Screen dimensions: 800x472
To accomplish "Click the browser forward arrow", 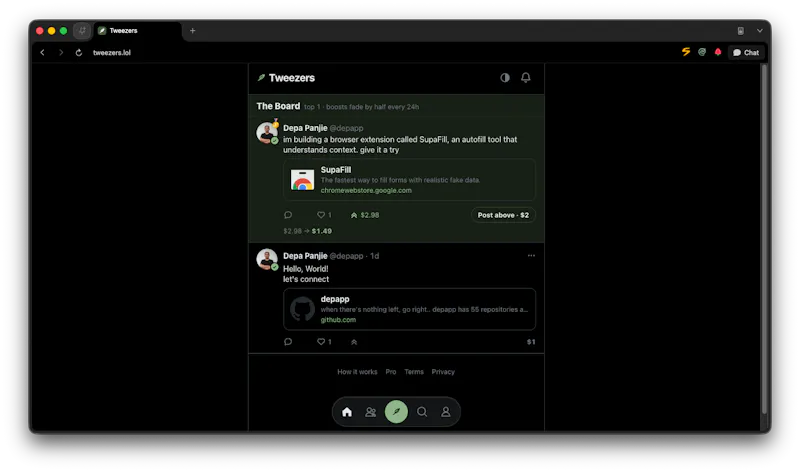I will coord(61,53).
